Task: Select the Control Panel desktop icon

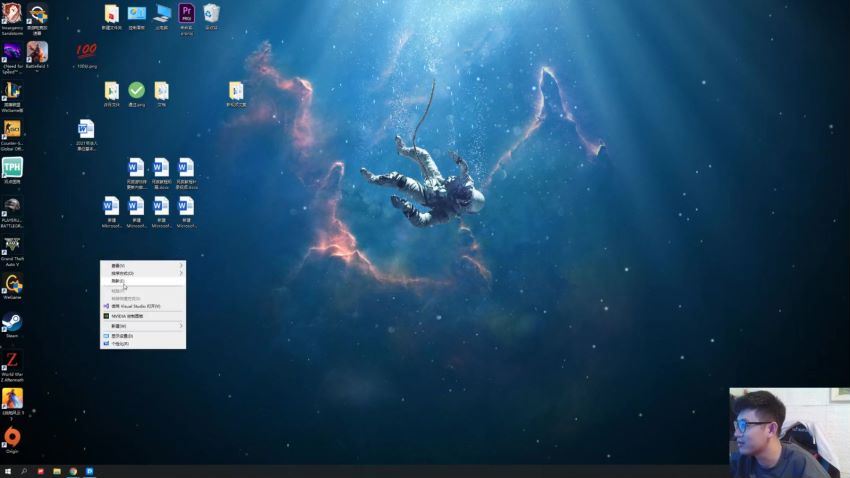Action: coord(137,16)
